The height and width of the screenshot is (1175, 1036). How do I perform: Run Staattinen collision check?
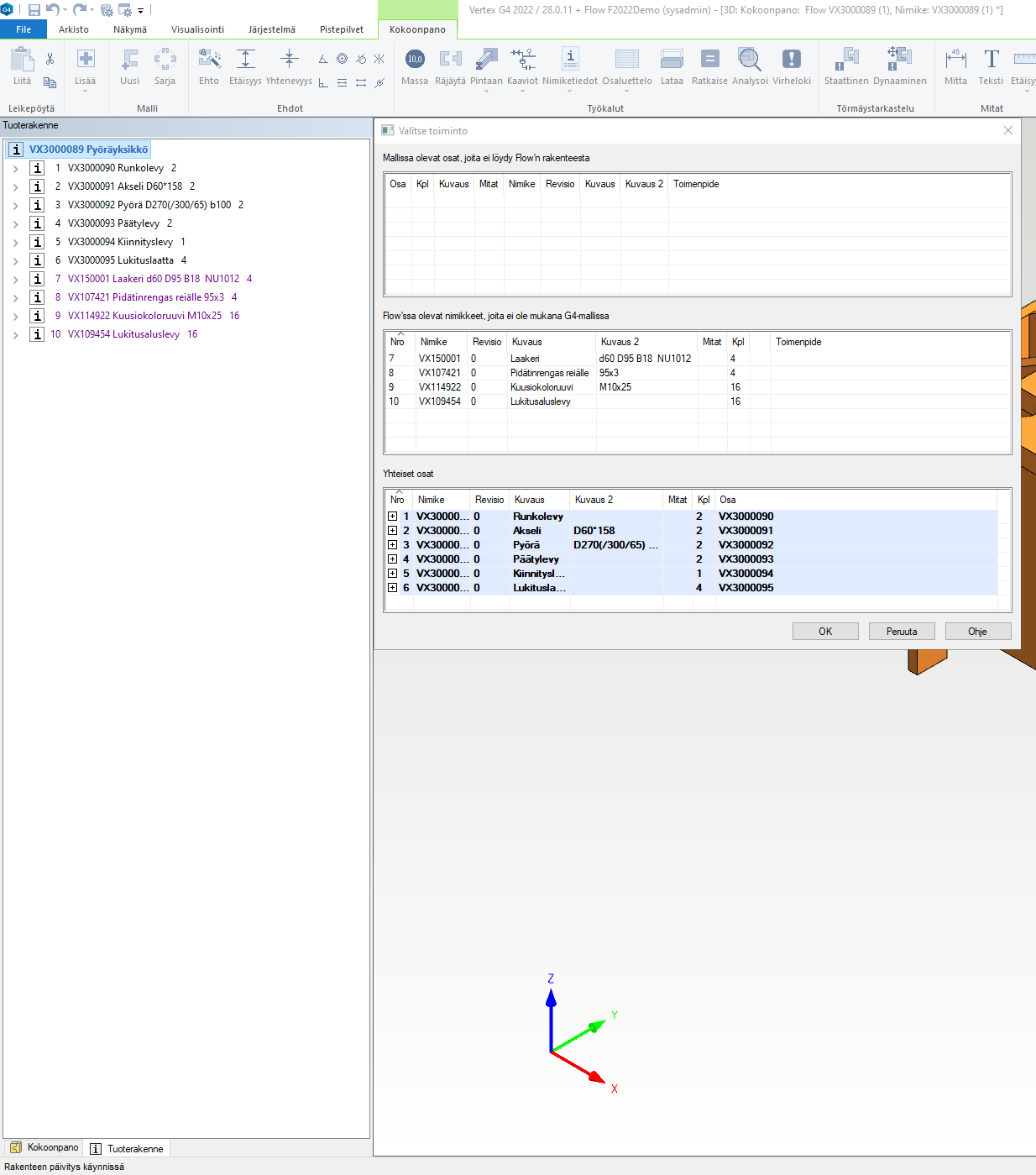pyautogui.click(x=846, y=60)
